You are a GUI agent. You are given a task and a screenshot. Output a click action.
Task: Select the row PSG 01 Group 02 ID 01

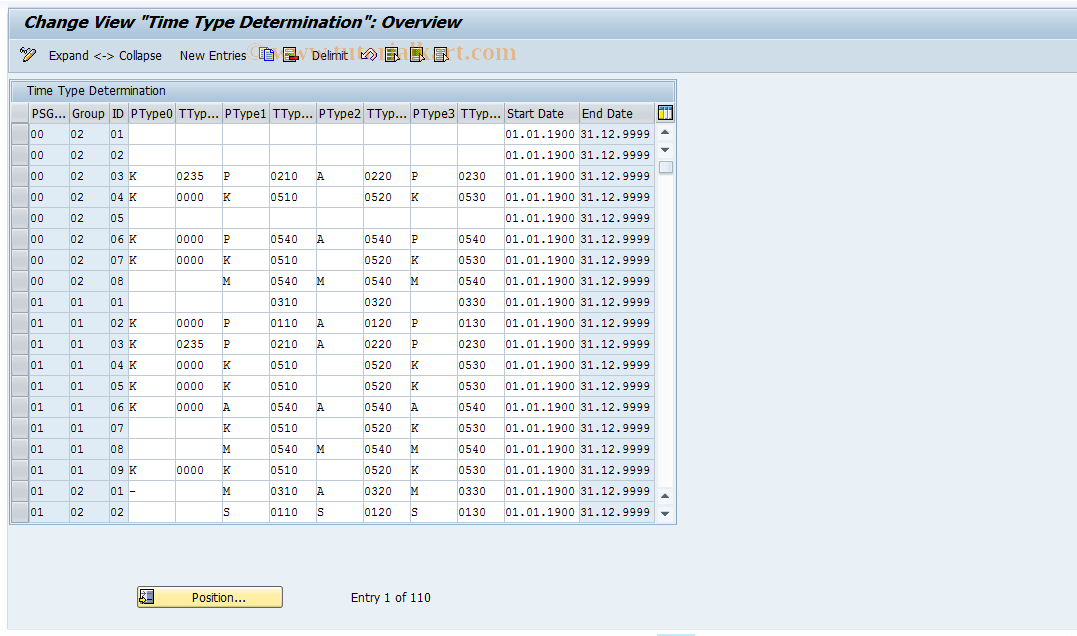20,492
